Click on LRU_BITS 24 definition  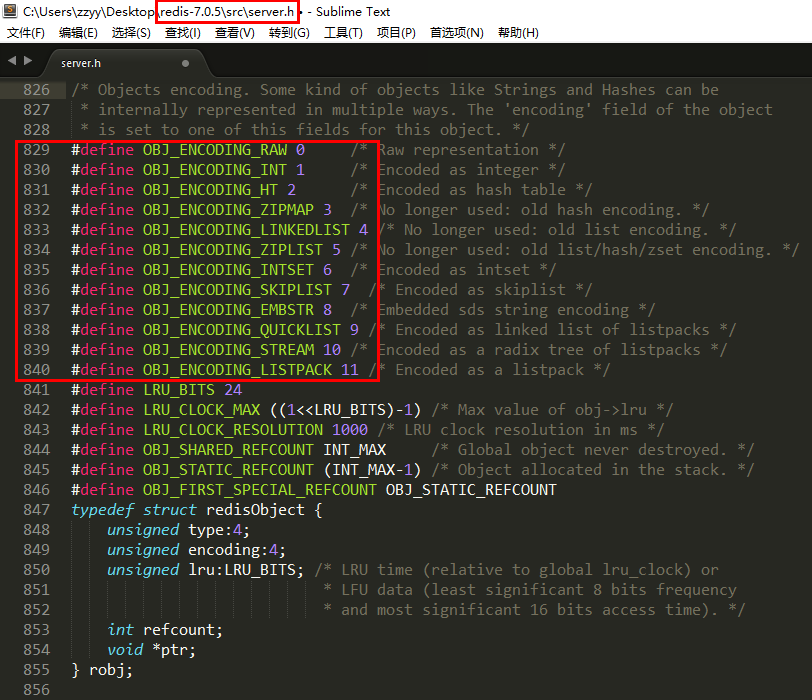point(193,390)
